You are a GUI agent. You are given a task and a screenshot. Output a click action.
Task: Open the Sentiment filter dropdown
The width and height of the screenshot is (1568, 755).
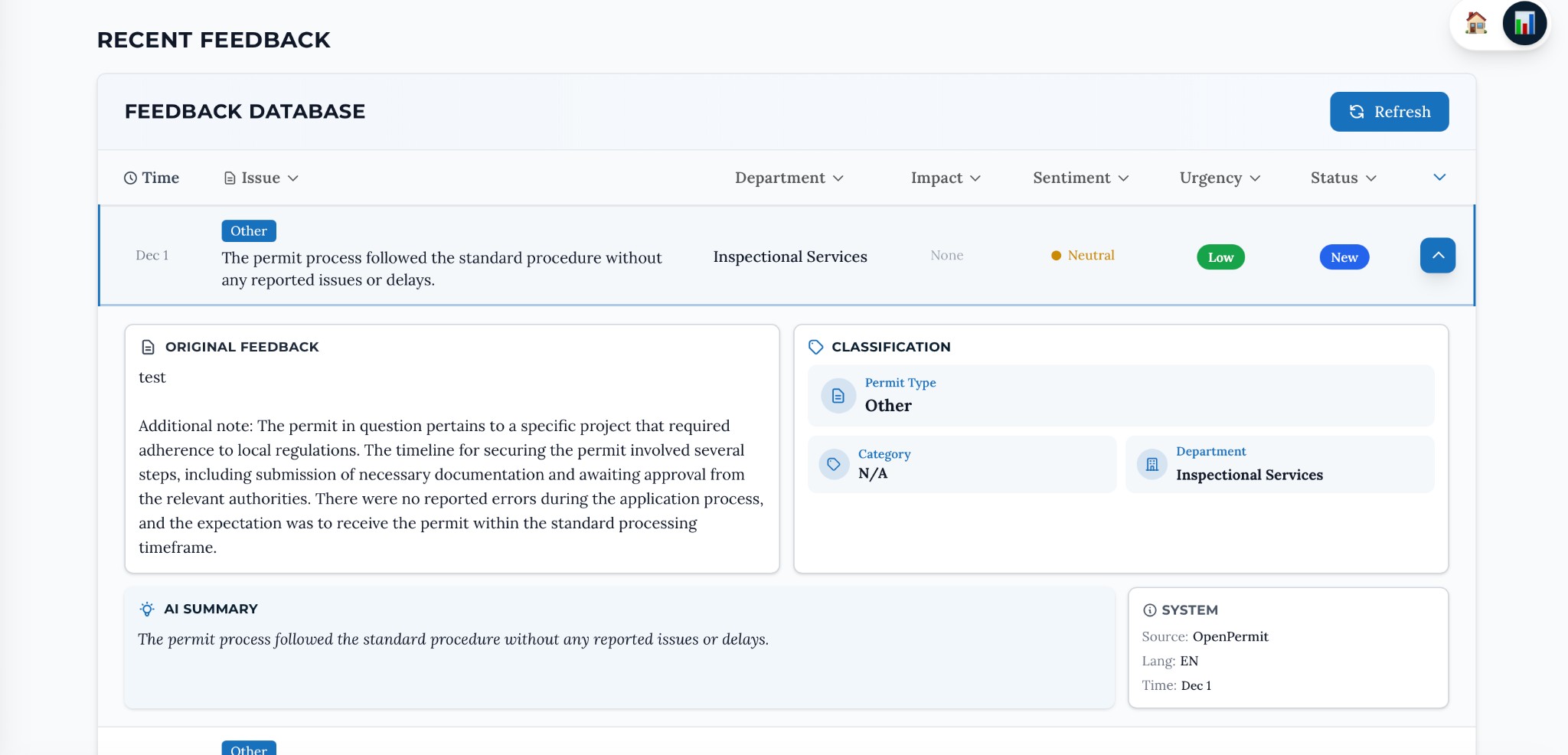tap(1080, 178)
